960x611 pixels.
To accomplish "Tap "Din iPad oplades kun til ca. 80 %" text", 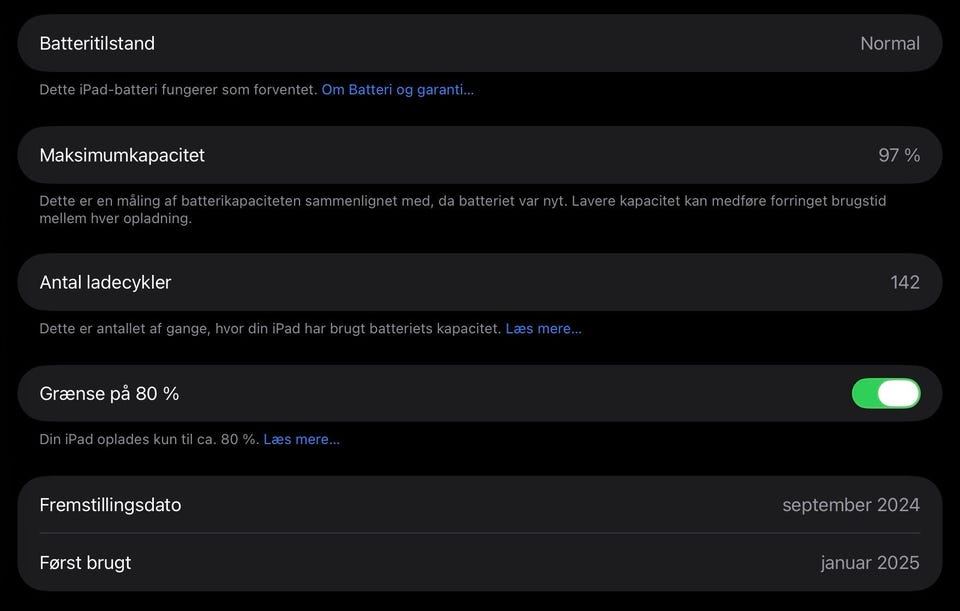I will tap(149, 439).
